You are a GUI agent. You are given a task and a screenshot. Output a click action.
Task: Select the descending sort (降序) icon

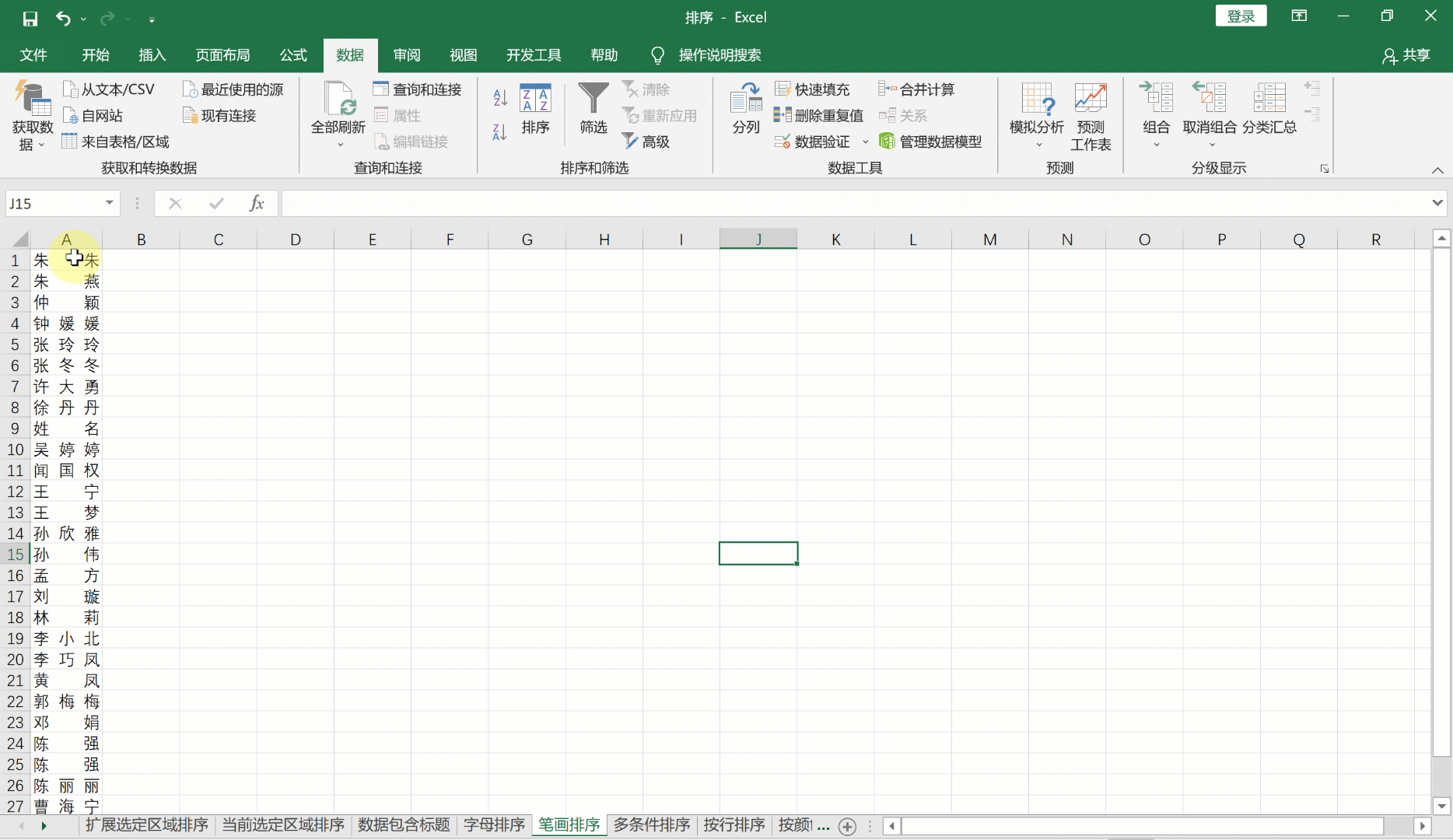[x=499, y=132]
